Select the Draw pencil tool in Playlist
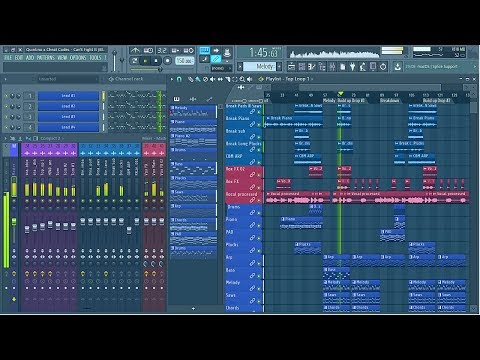 coord(190,79)
